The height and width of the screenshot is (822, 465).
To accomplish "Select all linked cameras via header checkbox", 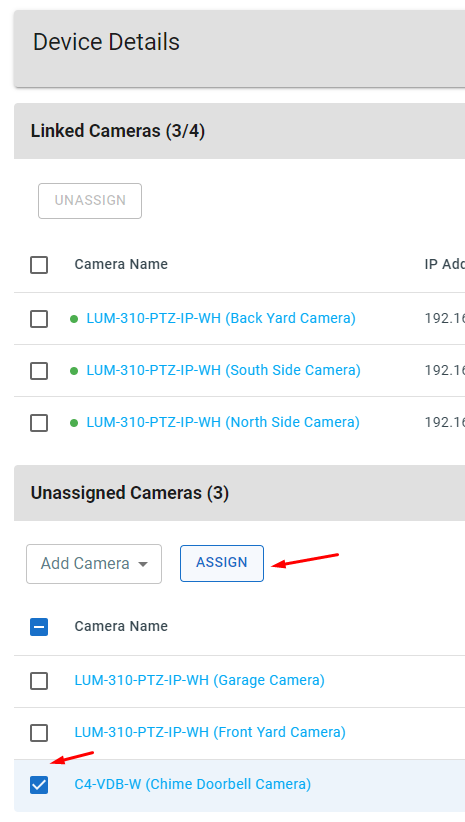I will click(x=39, y=265).
